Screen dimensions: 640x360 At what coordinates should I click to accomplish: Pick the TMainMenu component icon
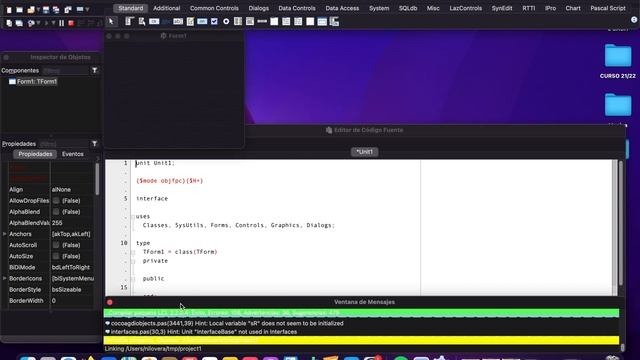click(x=130, y=22)
